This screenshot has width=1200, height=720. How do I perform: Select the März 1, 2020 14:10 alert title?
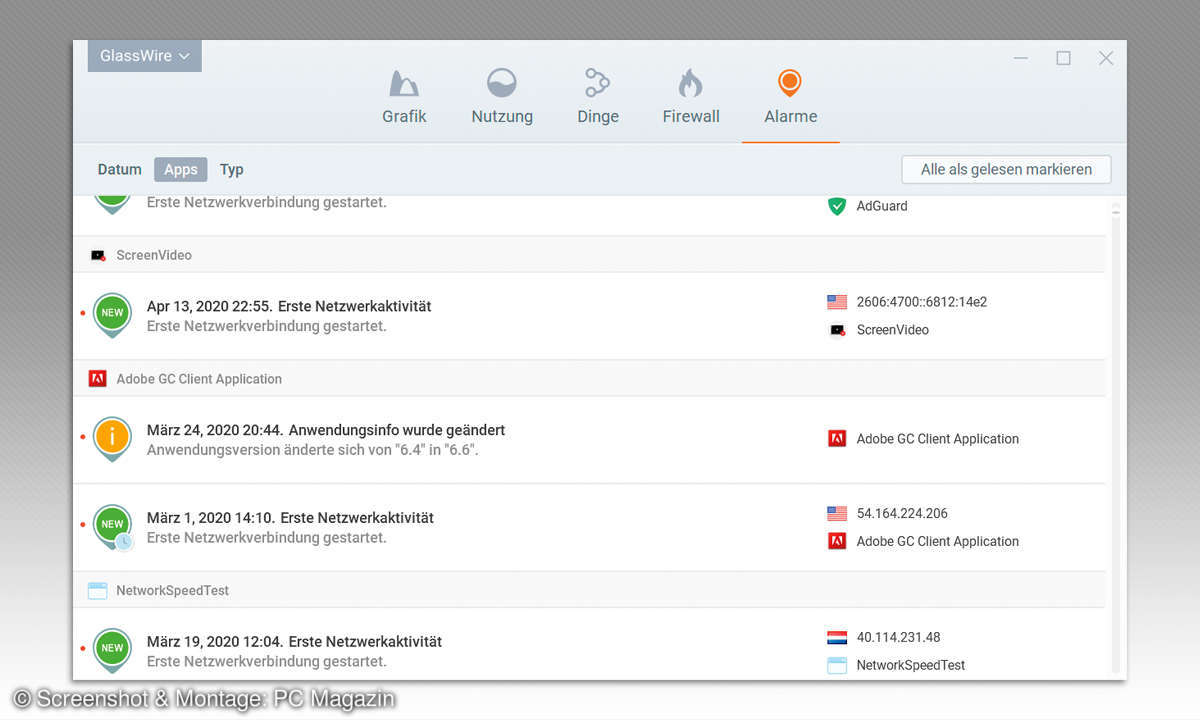coord(290,519)
